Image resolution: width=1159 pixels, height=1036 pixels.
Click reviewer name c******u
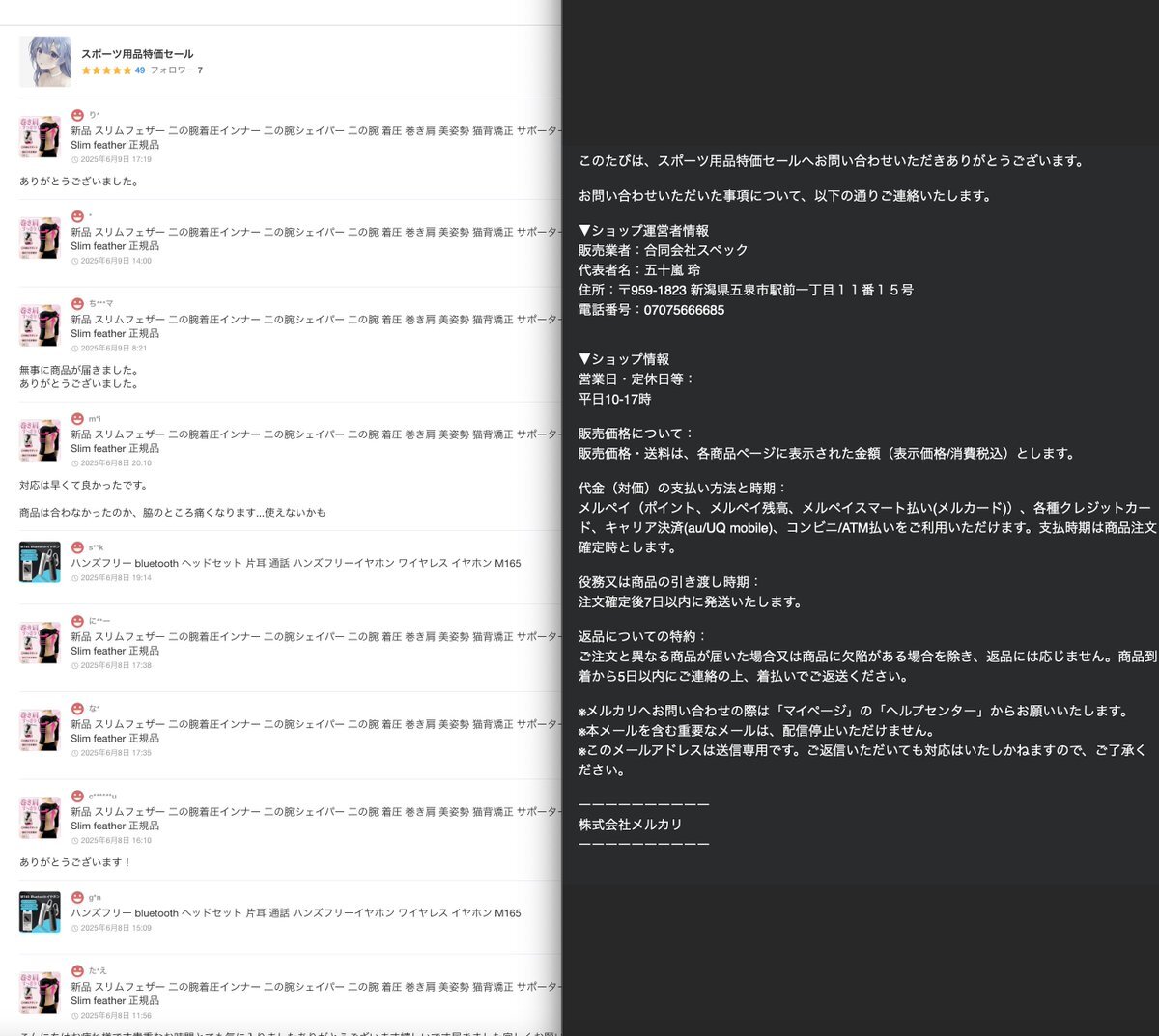click(x=102, y=796)
